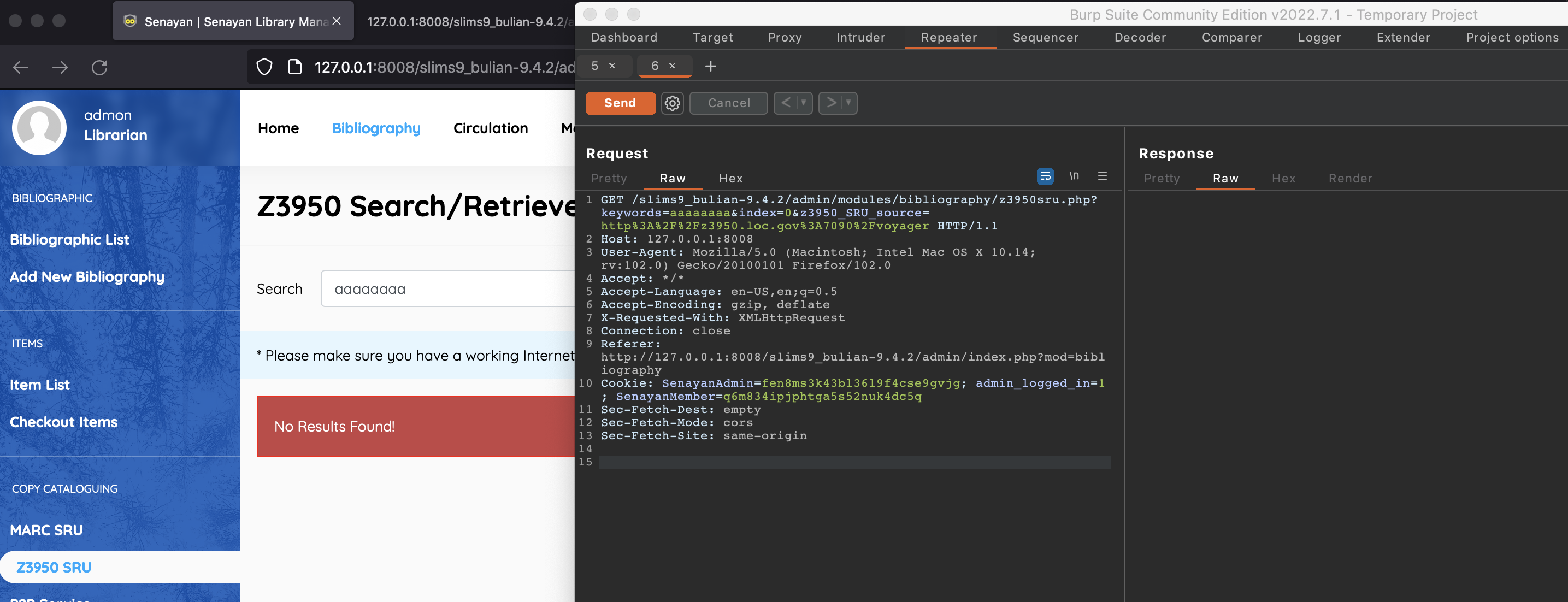Click the admon Librarian profile avatar

click(x=39, y=127)
